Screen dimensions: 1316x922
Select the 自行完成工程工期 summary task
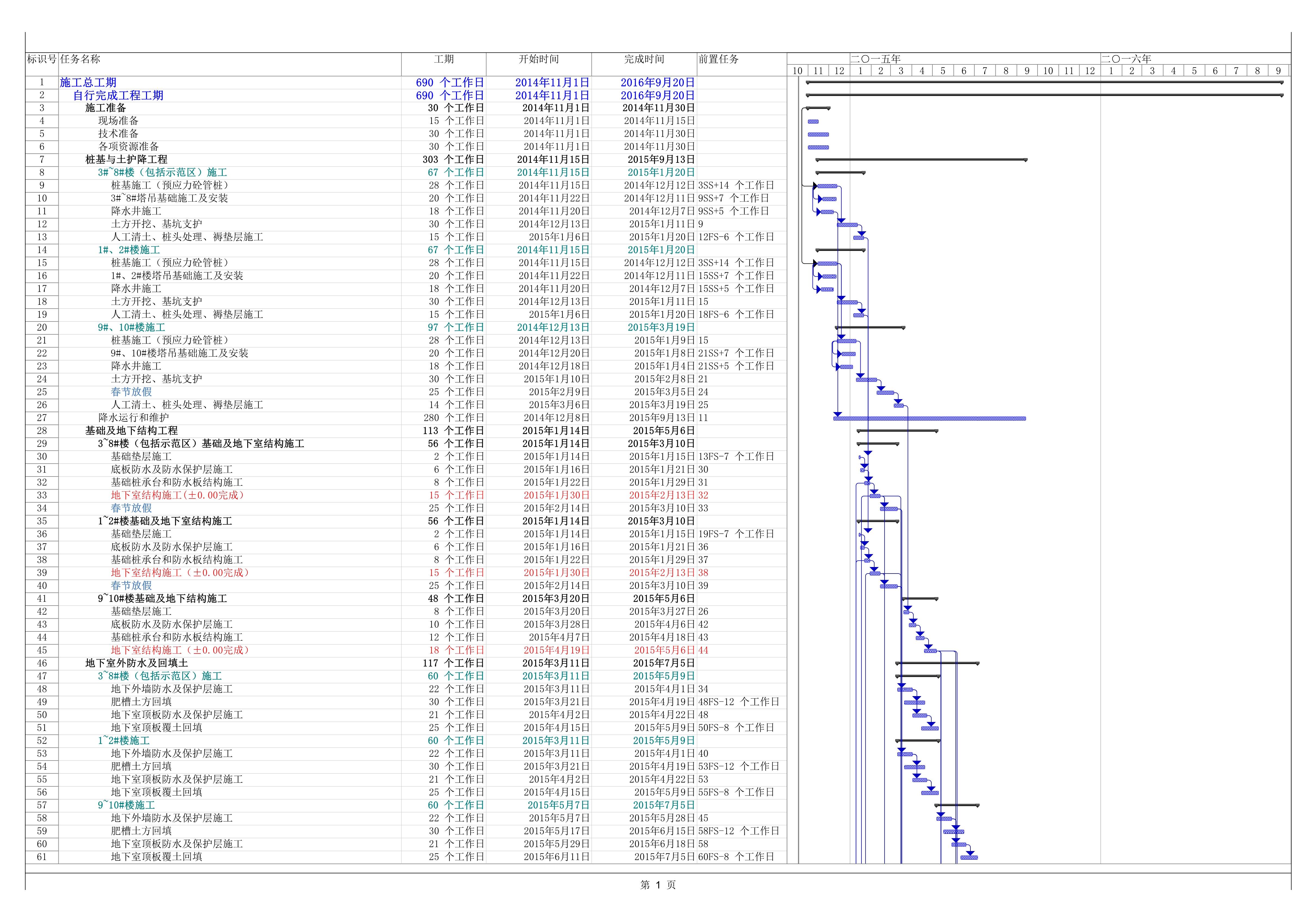point(118,96)
